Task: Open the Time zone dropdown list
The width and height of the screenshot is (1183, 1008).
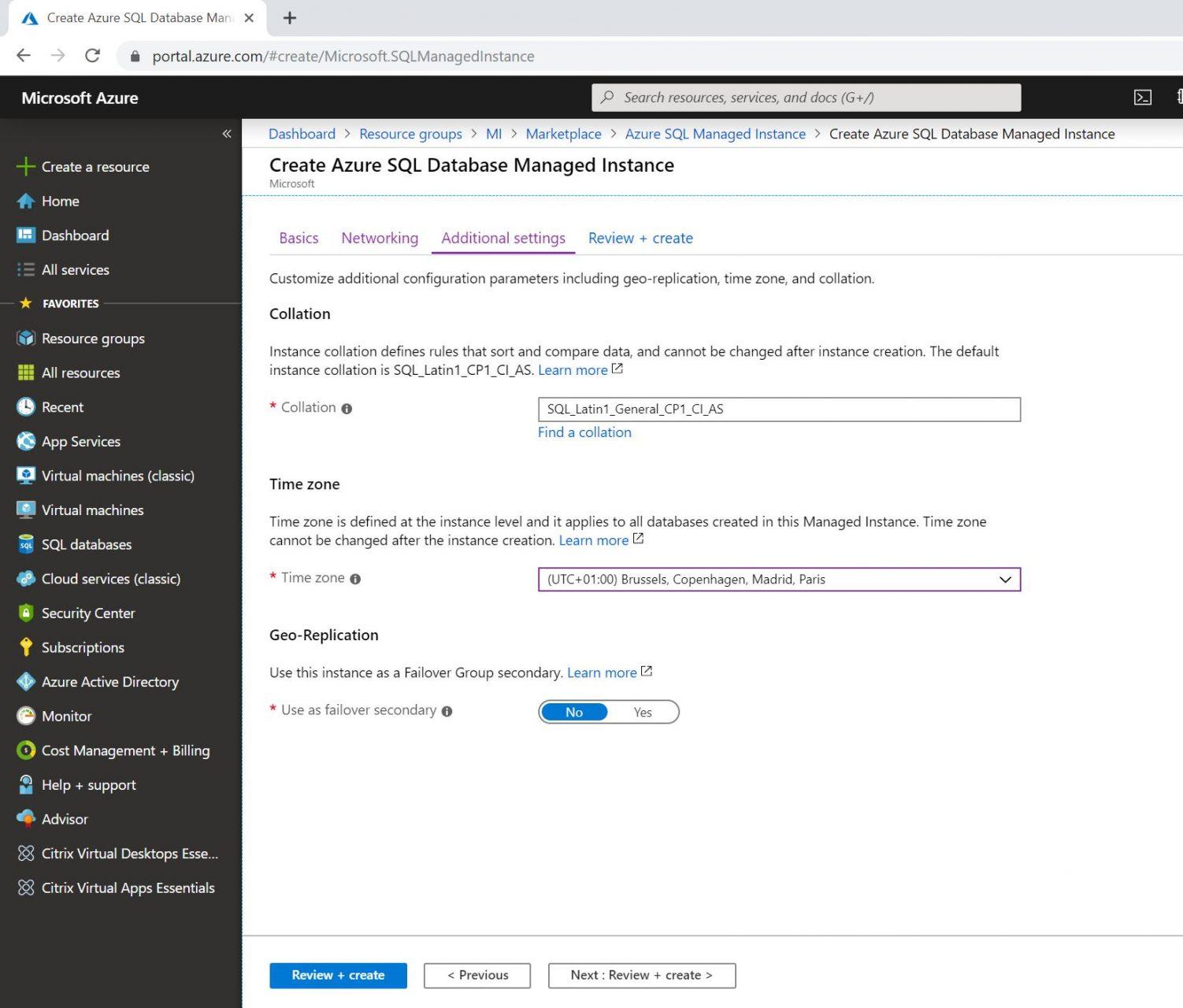Action: [1005, 580]
